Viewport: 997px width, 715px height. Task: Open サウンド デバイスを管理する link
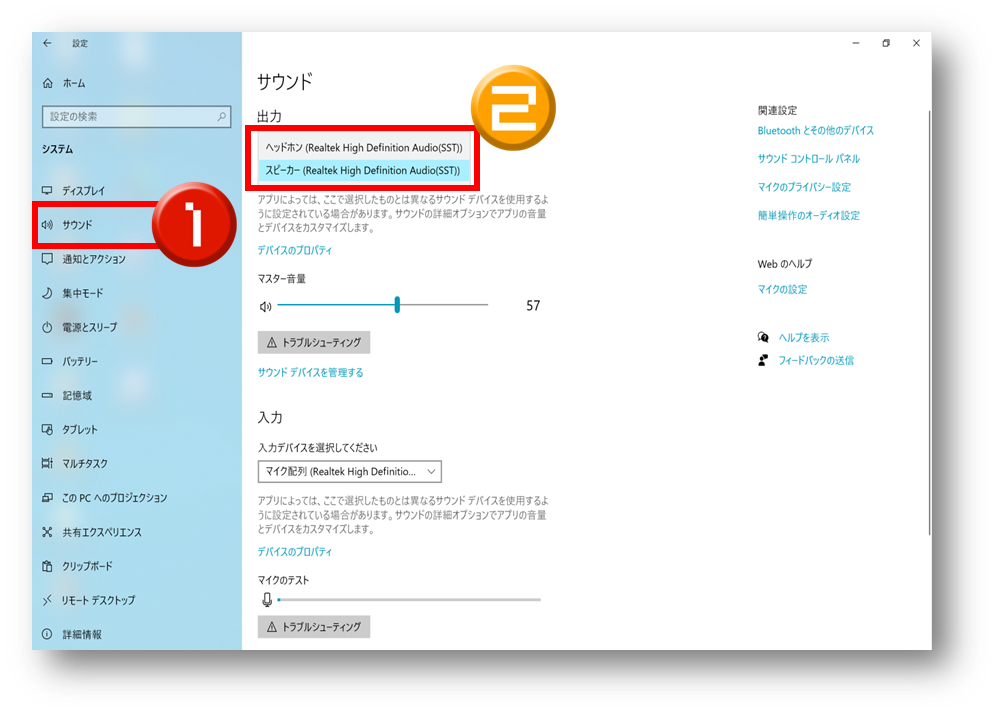pyautogui.click(x=310, y=372)
